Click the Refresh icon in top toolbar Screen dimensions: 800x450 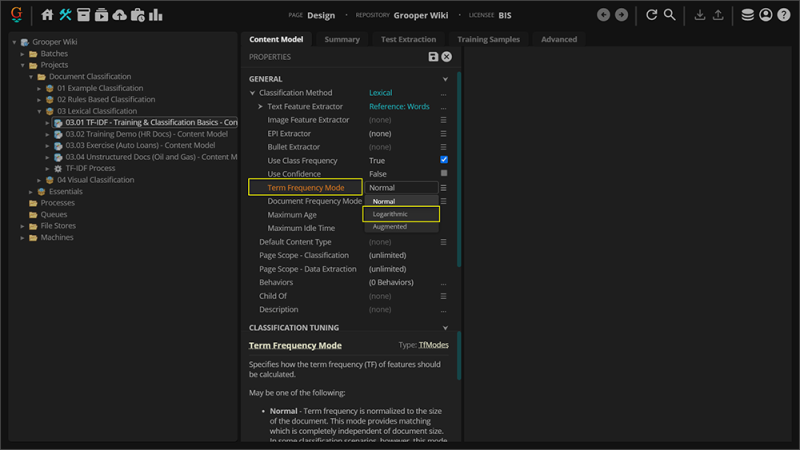[x=652, y=15]
